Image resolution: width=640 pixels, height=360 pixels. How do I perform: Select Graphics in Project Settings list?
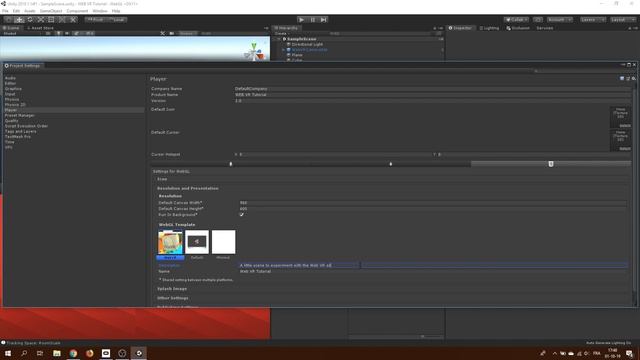13,89
